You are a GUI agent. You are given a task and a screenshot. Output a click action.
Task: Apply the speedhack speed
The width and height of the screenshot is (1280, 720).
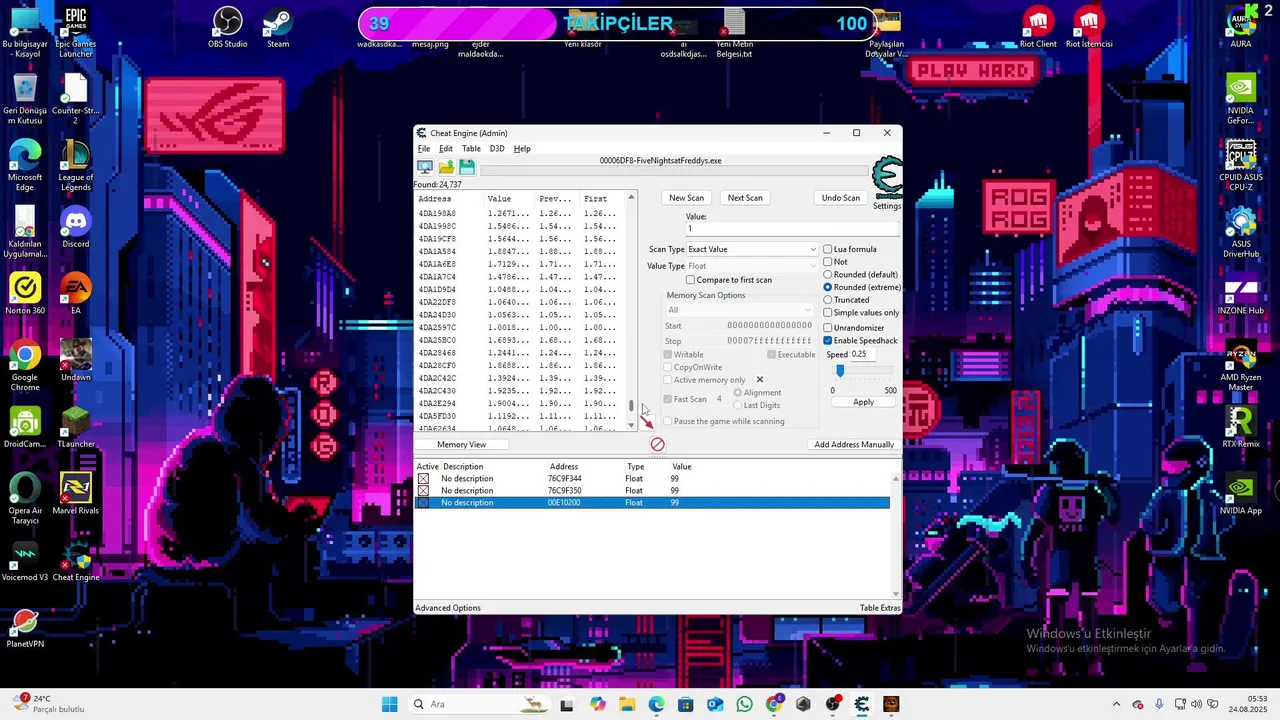[x=863, y=402]
